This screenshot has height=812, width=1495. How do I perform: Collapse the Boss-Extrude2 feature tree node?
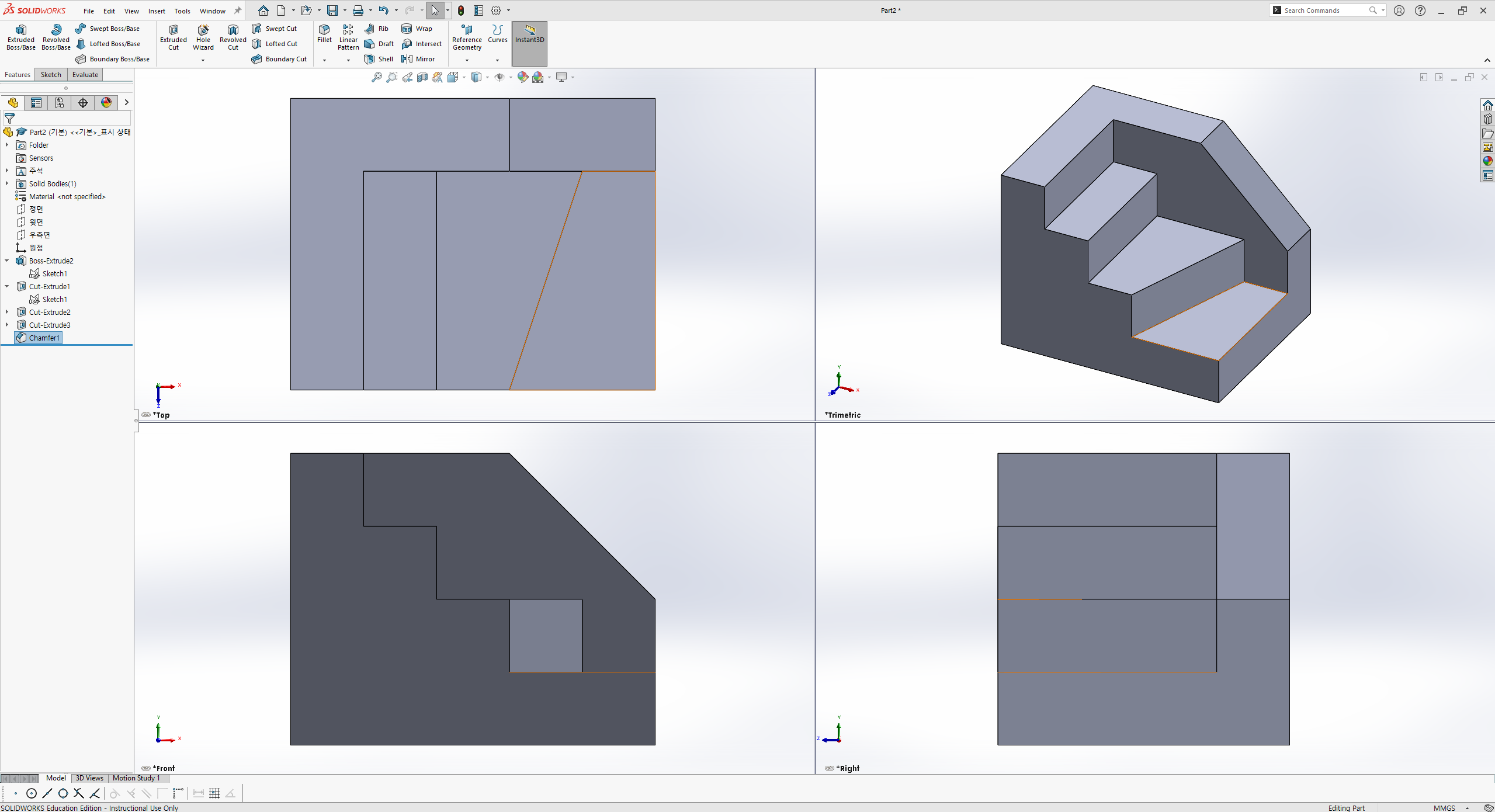[x=7, y=261]
